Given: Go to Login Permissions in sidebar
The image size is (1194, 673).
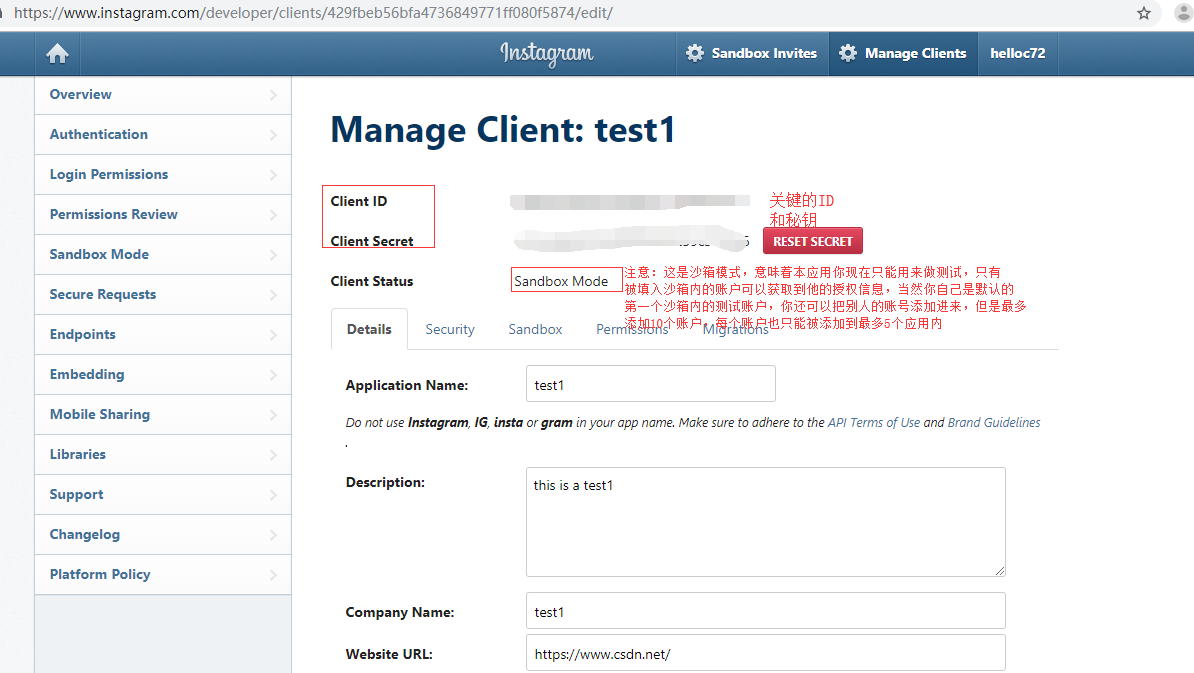Looking at the screenshot, I should coord(163,174).
